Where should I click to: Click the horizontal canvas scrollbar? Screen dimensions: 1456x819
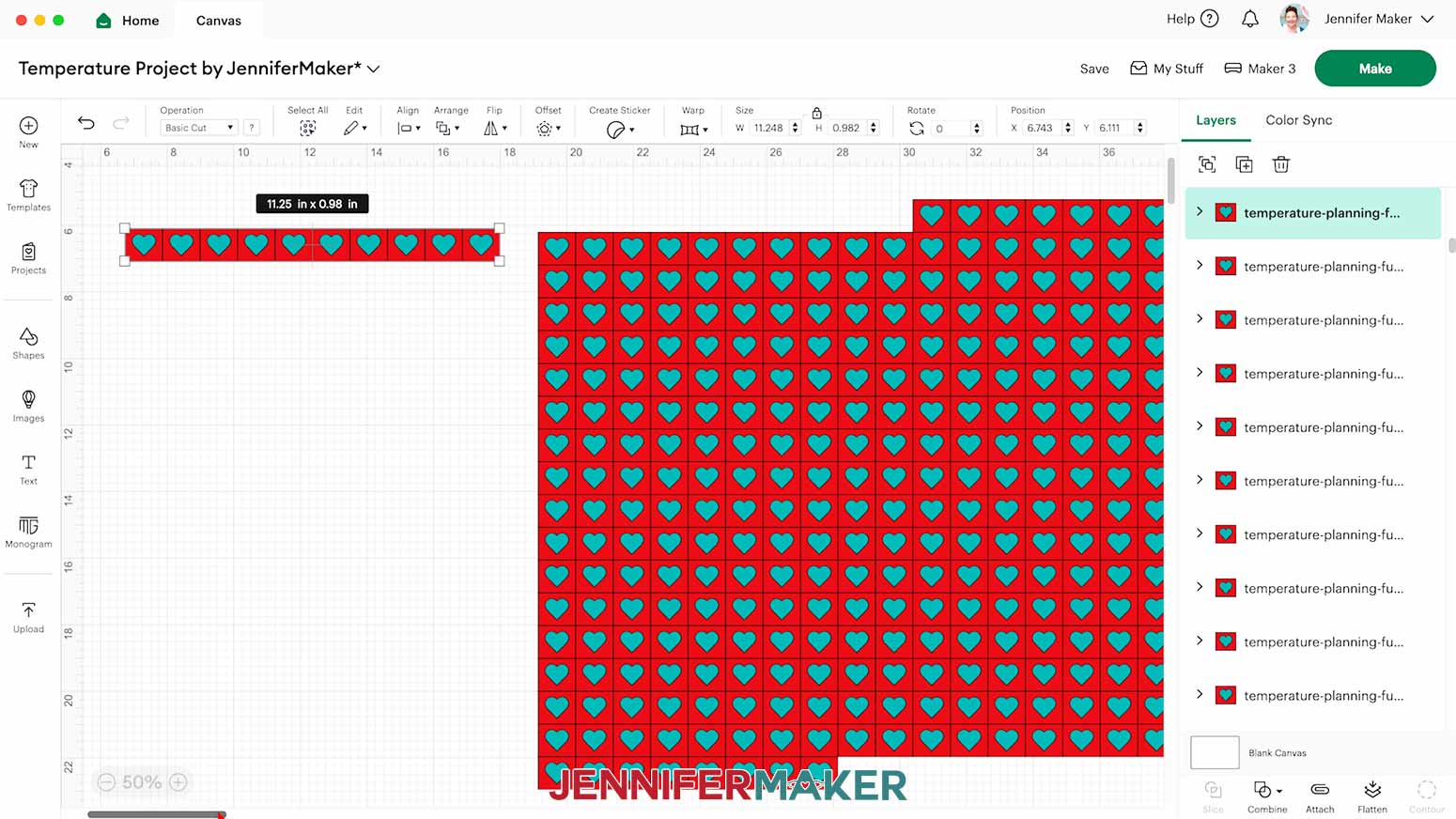click(156, 814)
